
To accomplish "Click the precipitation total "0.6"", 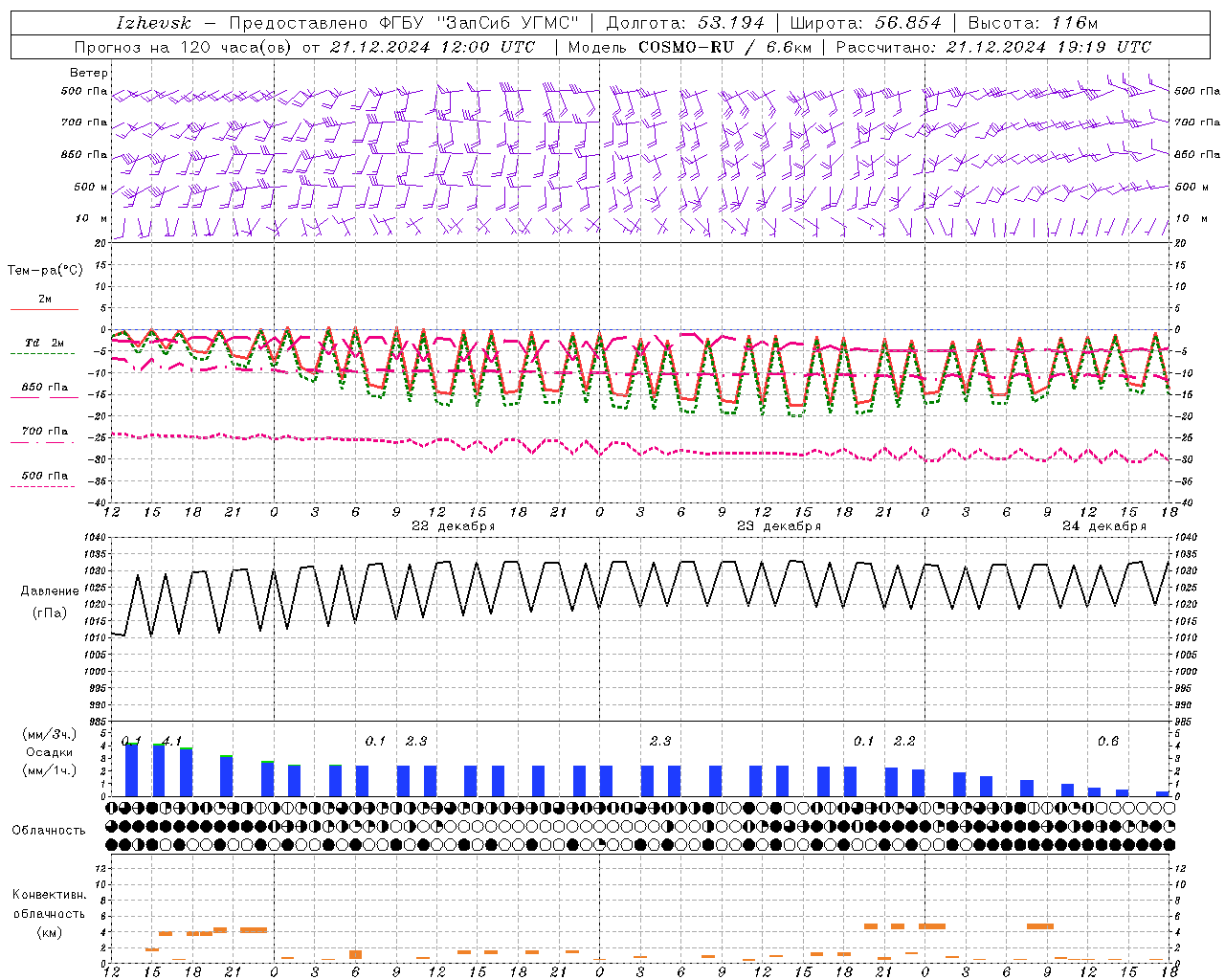I will coord(1108,741).
